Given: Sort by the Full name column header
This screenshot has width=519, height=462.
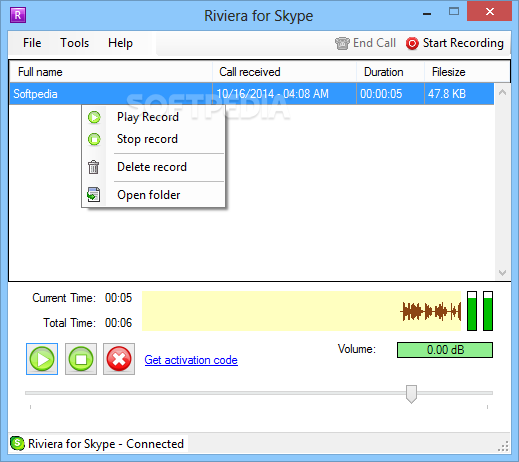Looking at the screenshot, I should pyautogui.click(x=111, y=72).
